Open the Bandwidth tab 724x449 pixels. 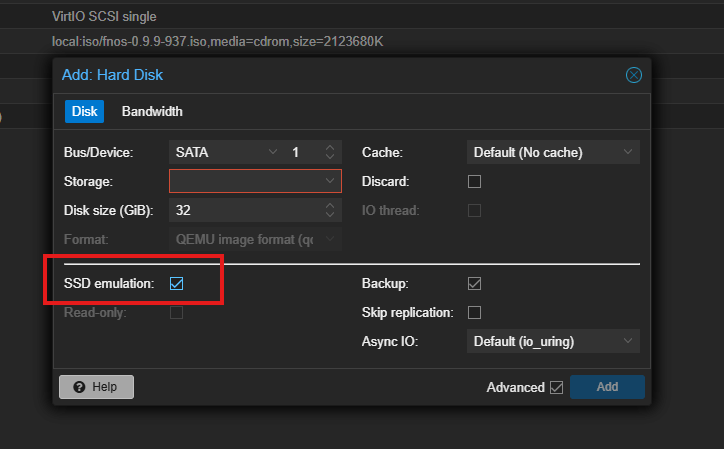coord(152,111)
